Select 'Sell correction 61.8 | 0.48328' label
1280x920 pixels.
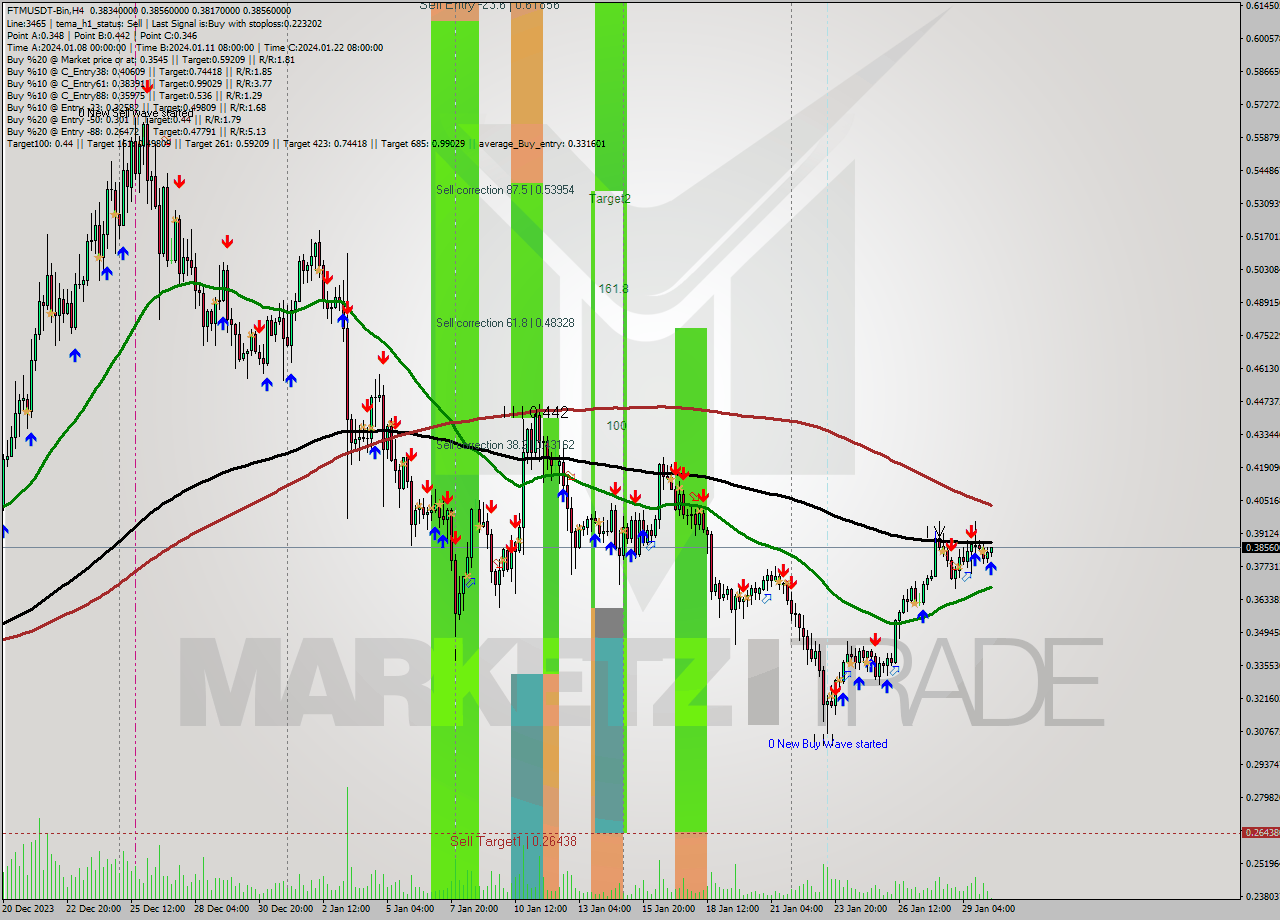[505, 323]
